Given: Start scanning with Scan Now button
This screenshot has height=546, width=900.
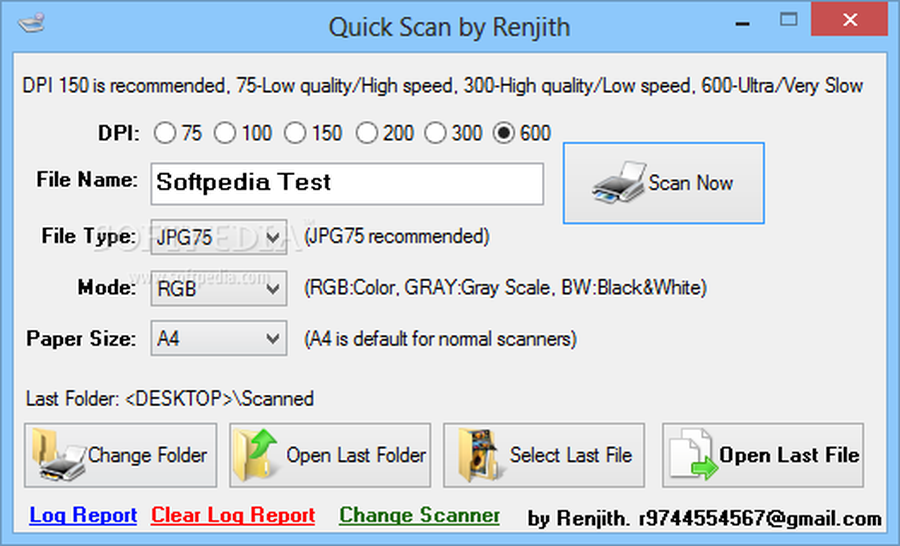Looking at the screenshot, I should click(664, 183).
